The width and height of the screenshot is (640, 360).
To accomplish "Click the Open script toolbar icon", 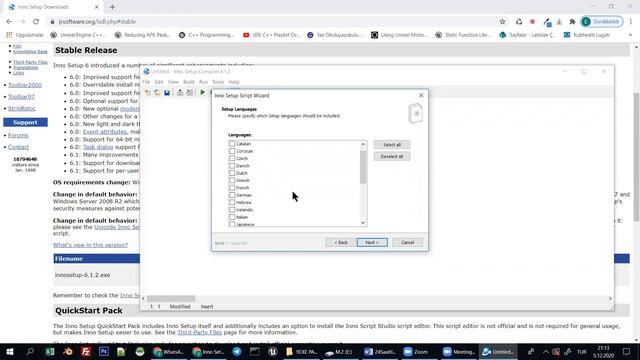I will (157, 93).
